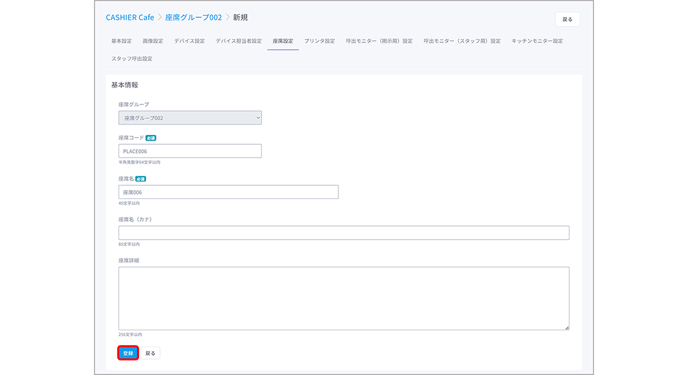The width and height of the screenshot is (688, 375).
Task: Focus the 座席名 field containing 座席006
Action: pos(228,192)
